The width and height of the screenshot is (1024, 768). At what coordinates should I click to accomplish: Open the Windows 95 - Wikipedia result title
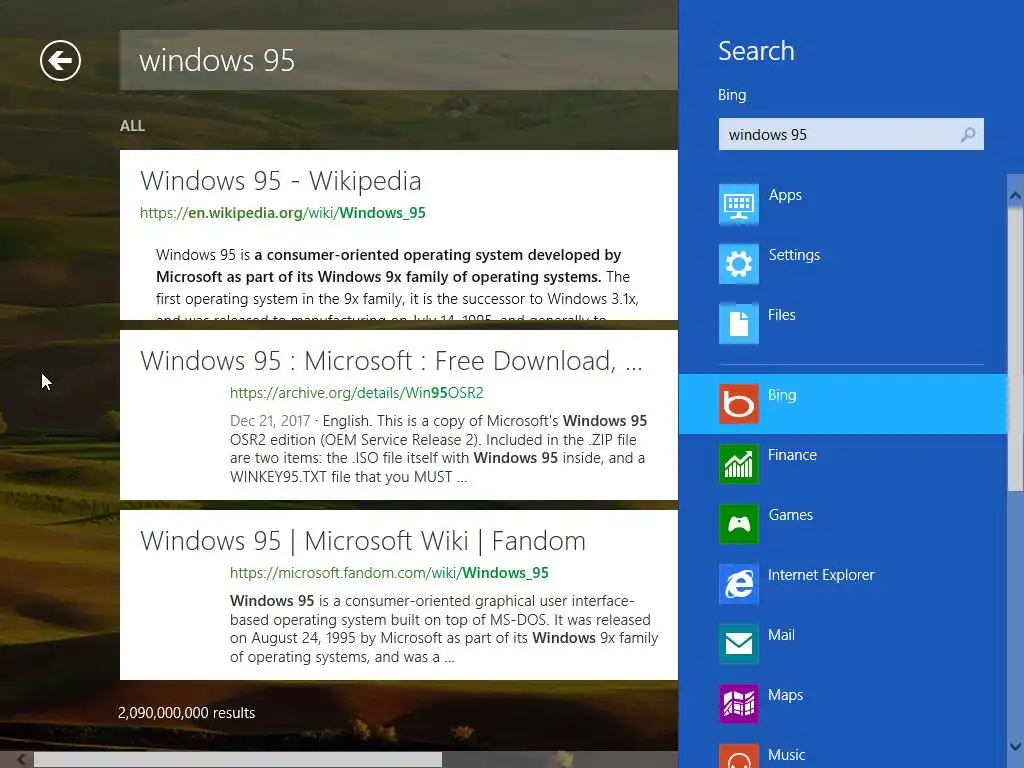tap(281, 181)
